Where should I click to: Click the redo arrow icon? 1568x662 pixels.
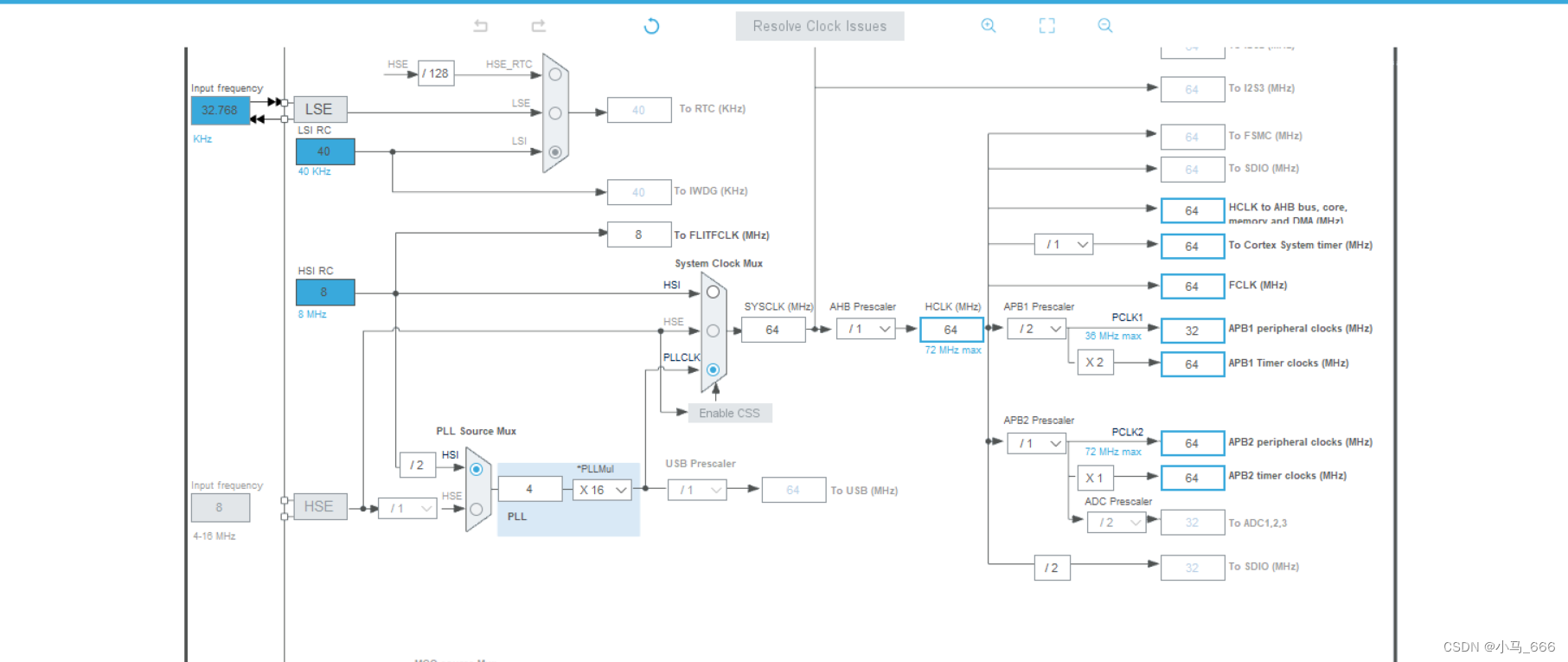(538, 26)
